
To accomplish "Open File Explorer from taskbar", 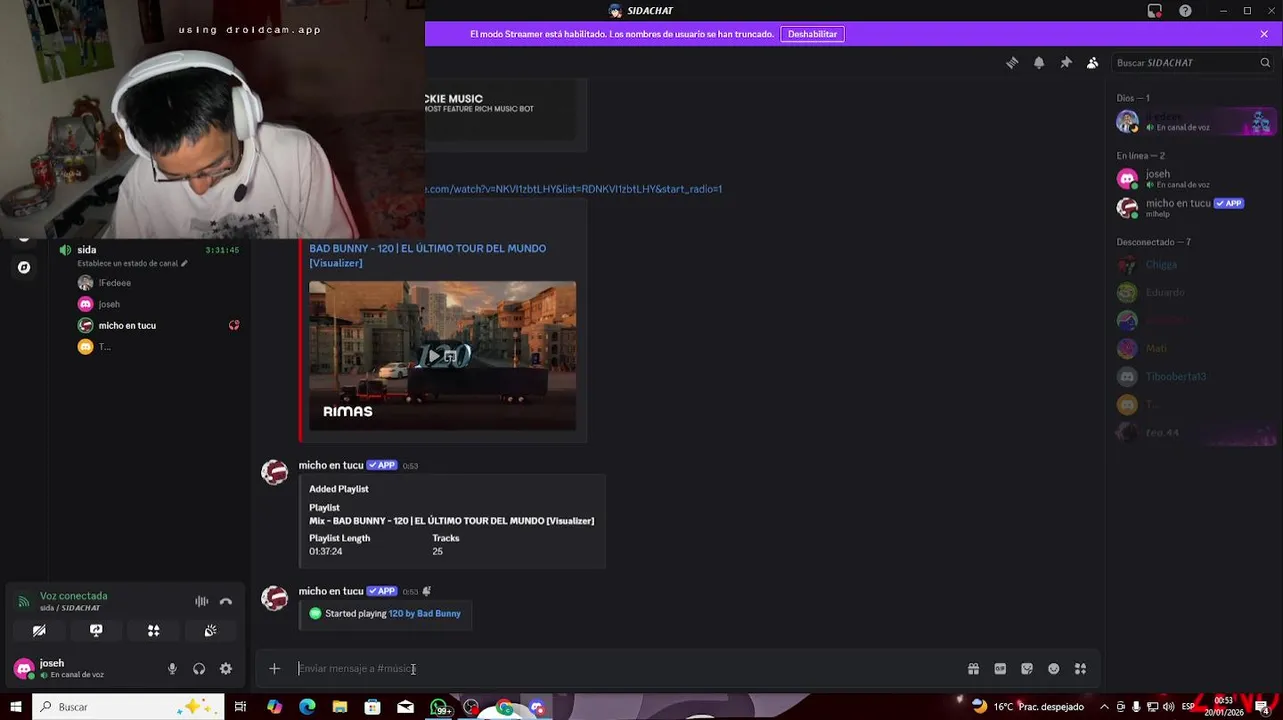I will coord(340,707).
